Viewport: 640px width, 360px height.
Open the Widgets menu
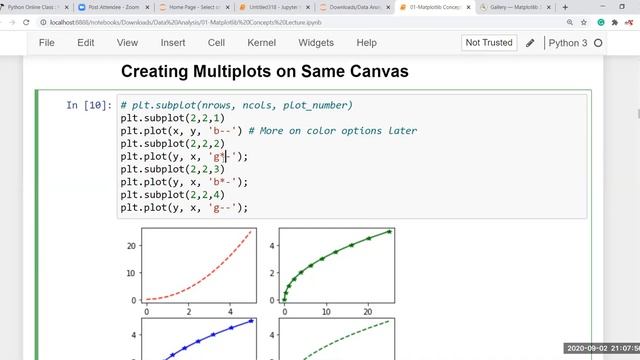tap(316, 42)
